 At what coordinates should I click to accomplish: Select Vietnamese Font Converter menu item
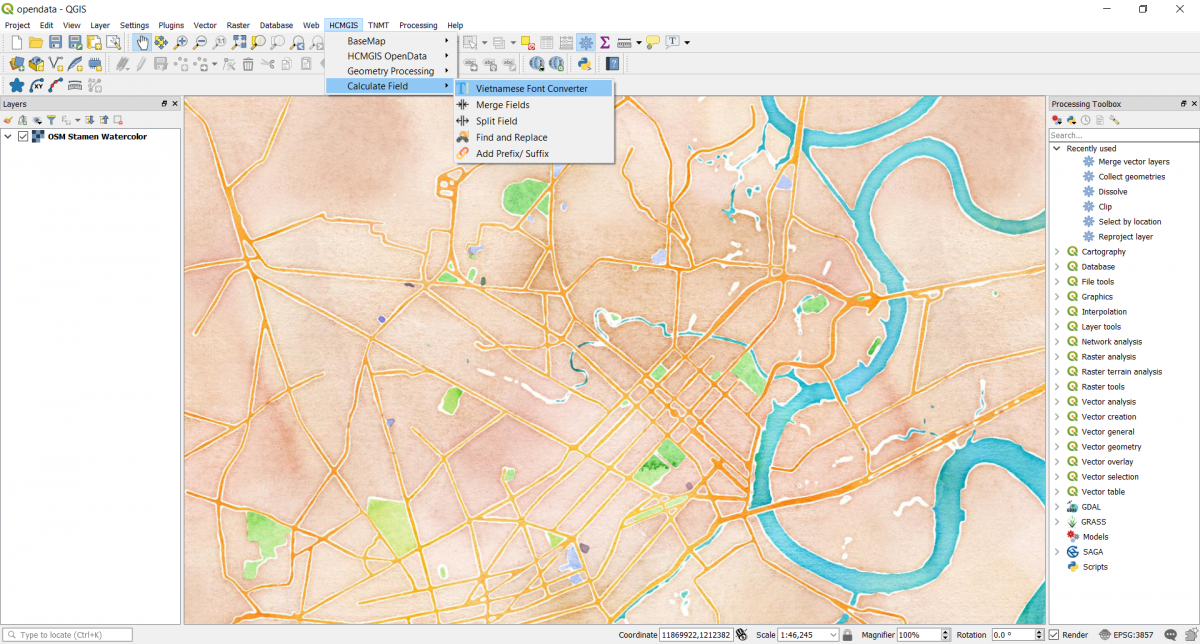531,89
